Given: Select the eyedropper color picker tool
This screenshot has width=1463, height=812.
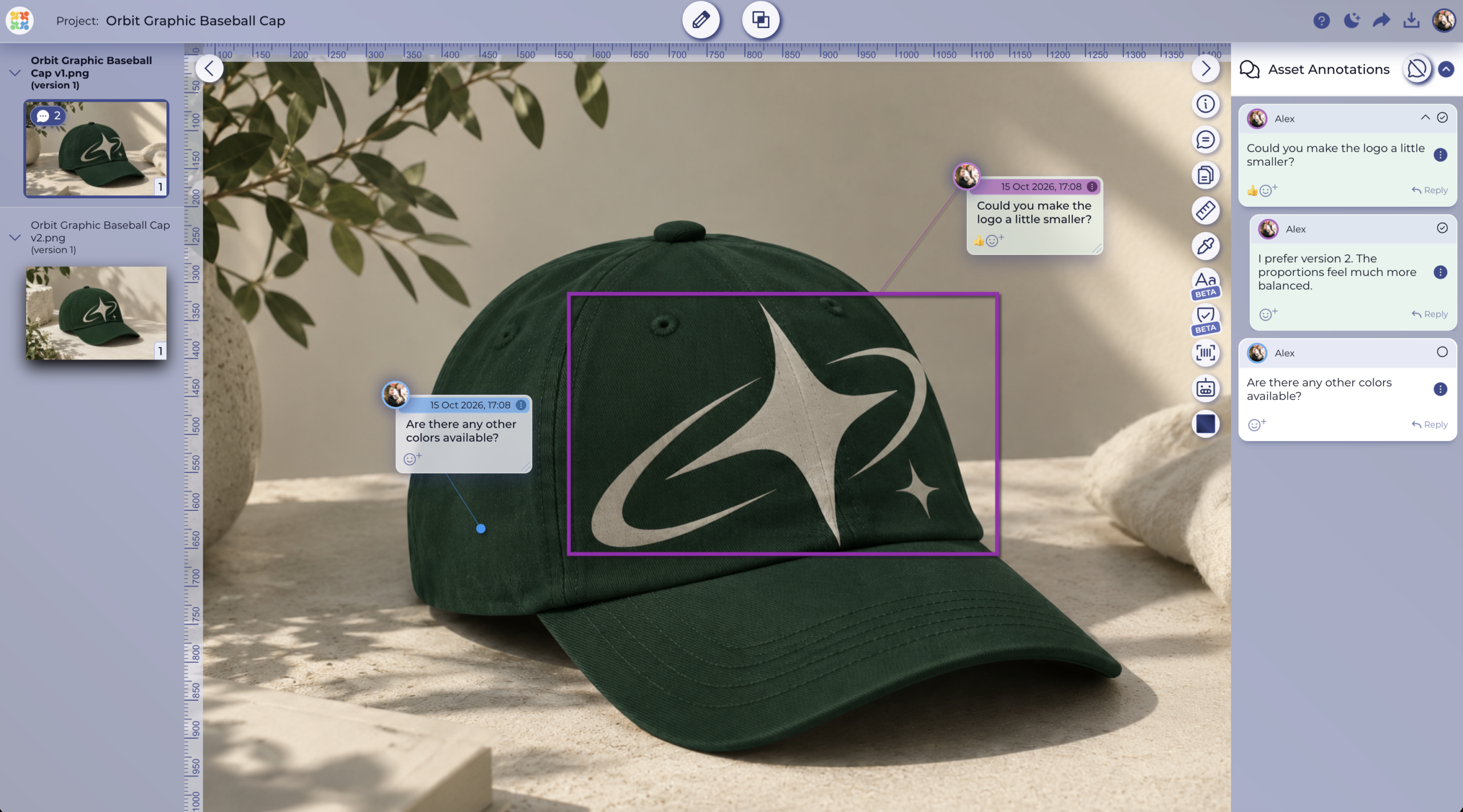Looking at the screenshot, I should tap(1205, 246).
